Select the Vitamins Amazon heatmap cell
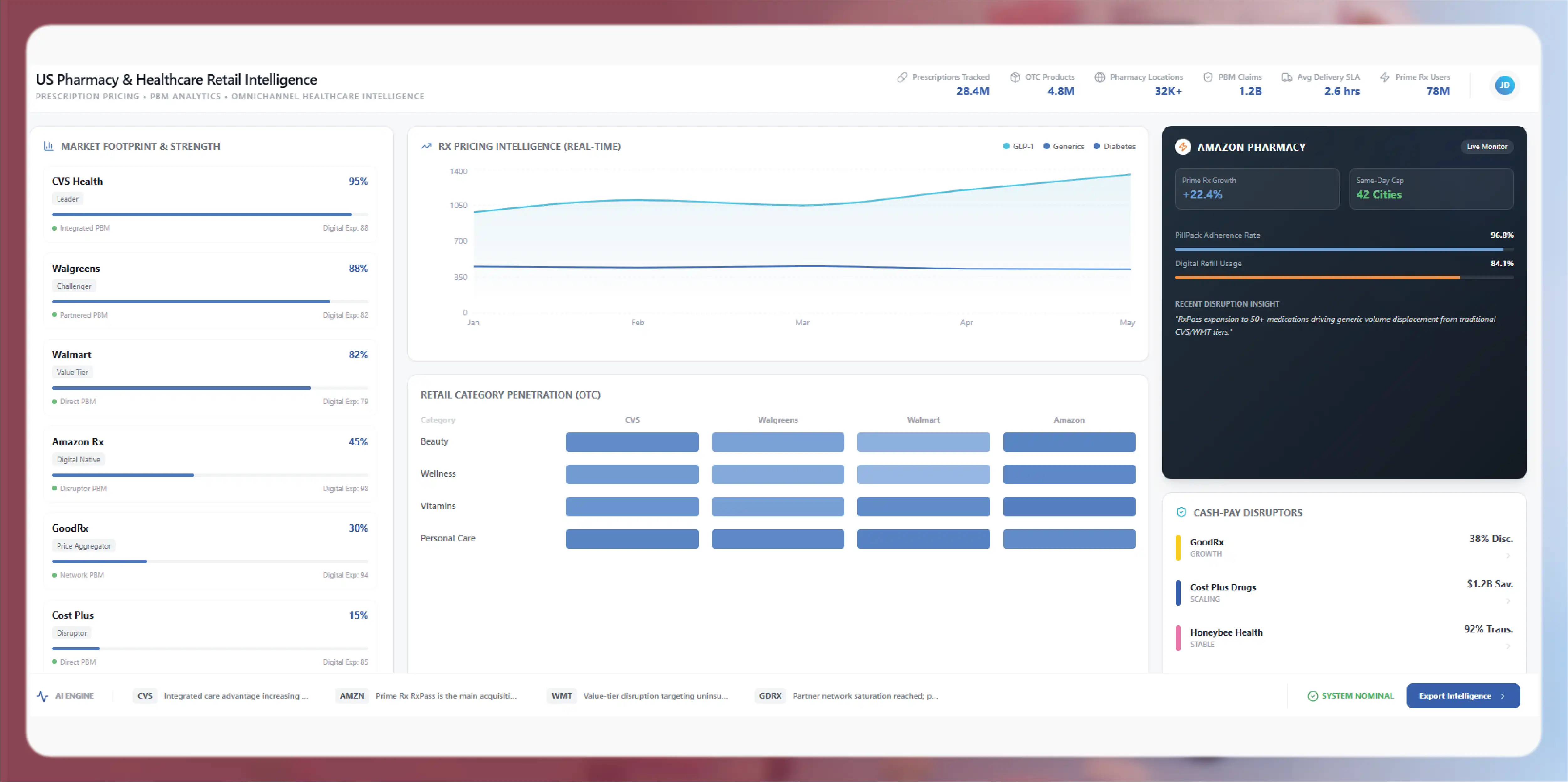 pos(1069,506)
